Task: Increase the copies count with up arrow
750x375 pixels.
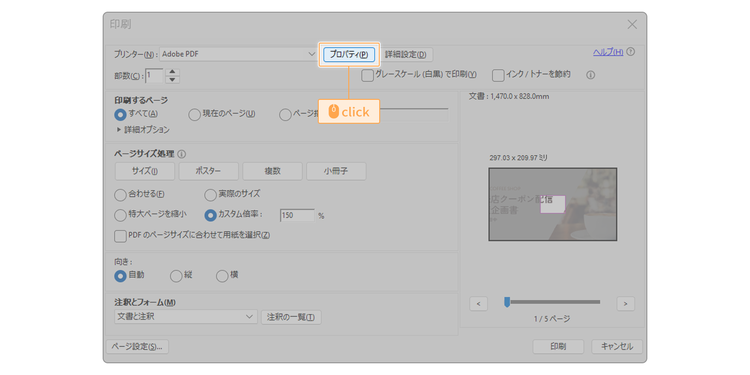Action: tap(172, 72)
